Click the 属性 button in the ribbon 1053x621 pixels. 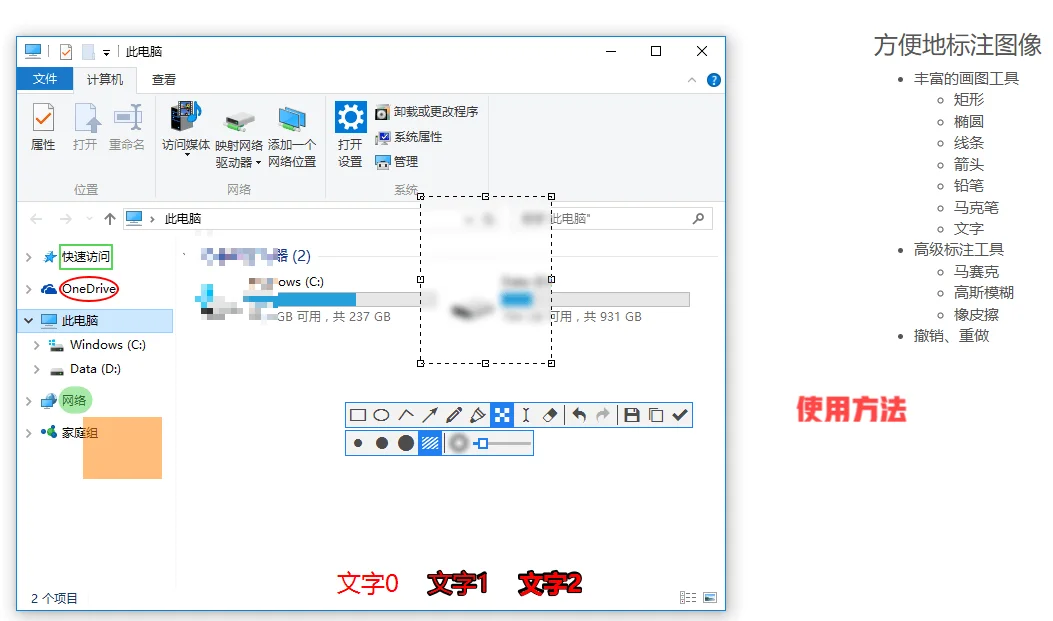pyautogui.click(x=43, y=130)
